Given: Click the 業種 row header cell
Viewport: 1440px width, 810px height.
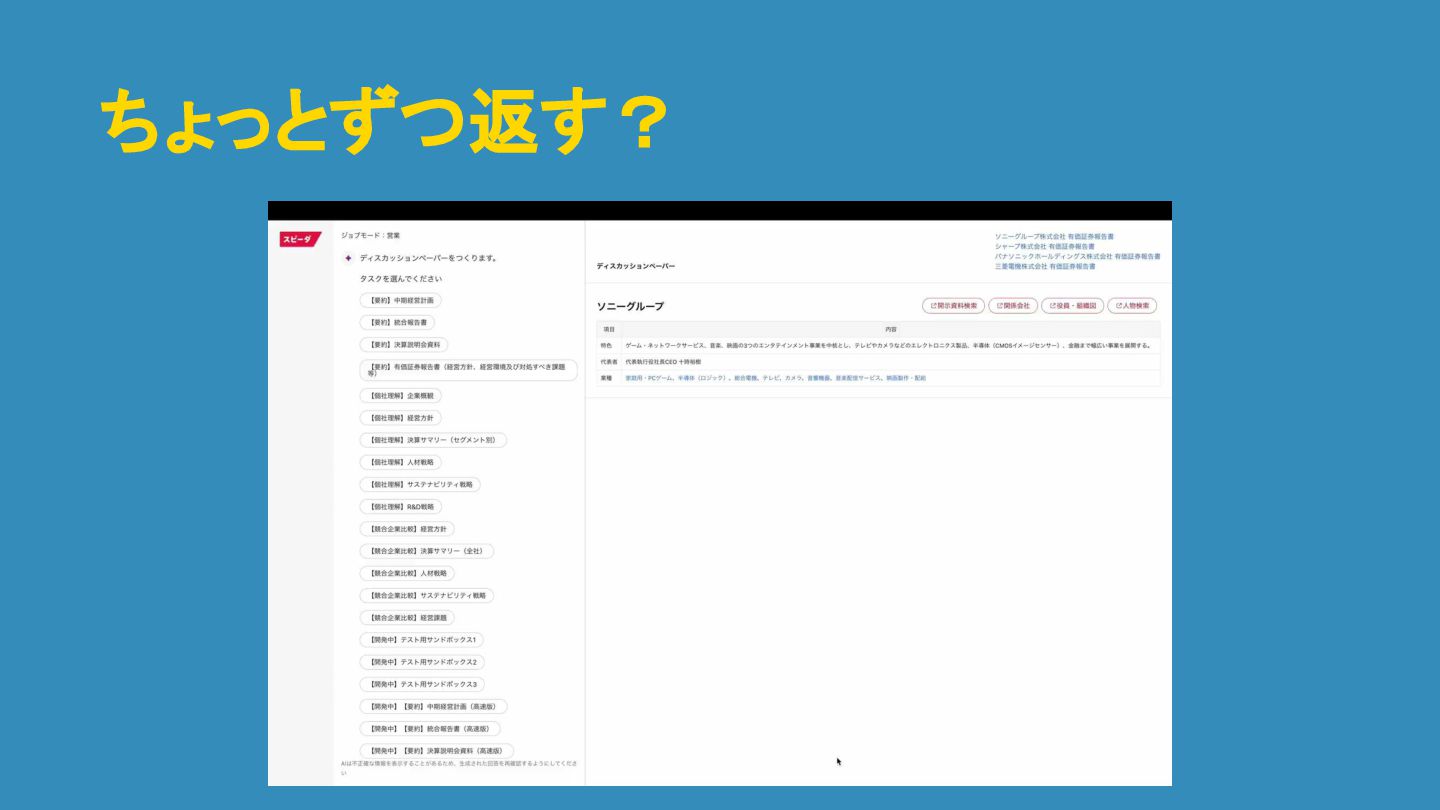Looking at the screenshot, I should (x=607, y=378).
